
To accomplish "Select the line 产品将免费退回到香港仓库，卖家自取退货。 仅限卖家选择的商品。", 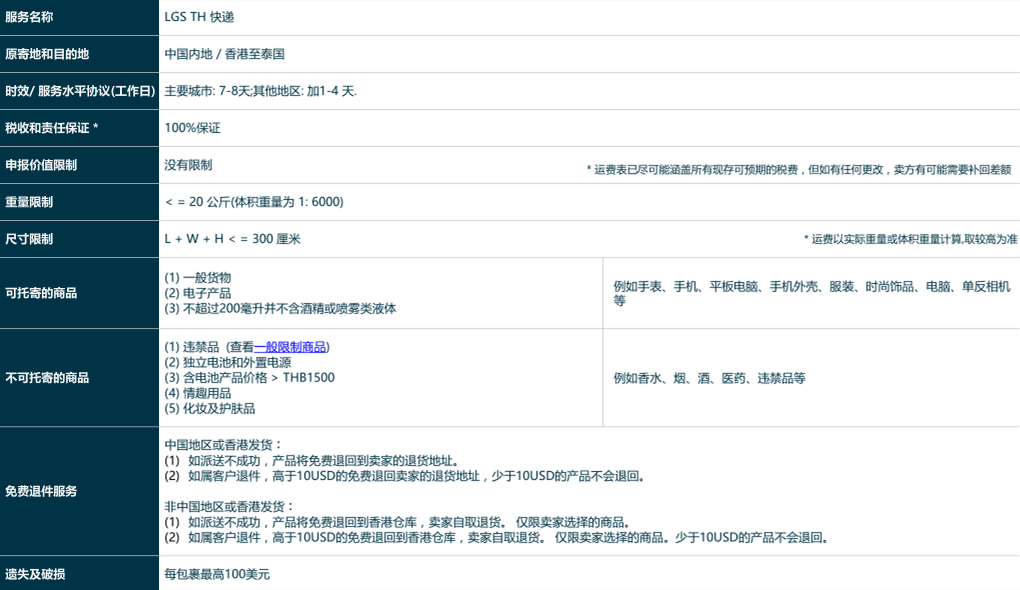I will click(398, 522).
